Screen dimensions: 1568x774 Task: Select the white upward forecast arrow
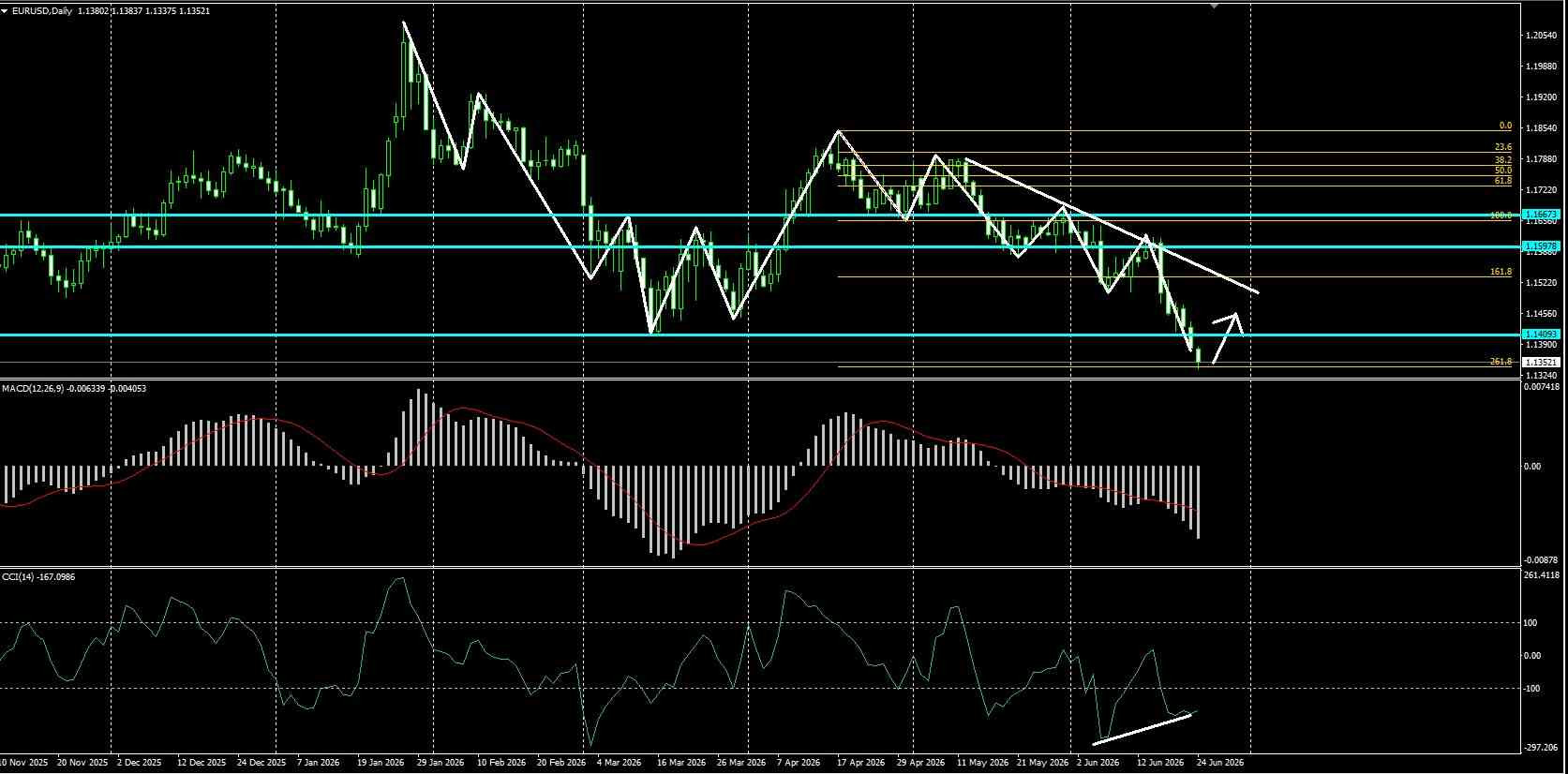pos(1227,337)
